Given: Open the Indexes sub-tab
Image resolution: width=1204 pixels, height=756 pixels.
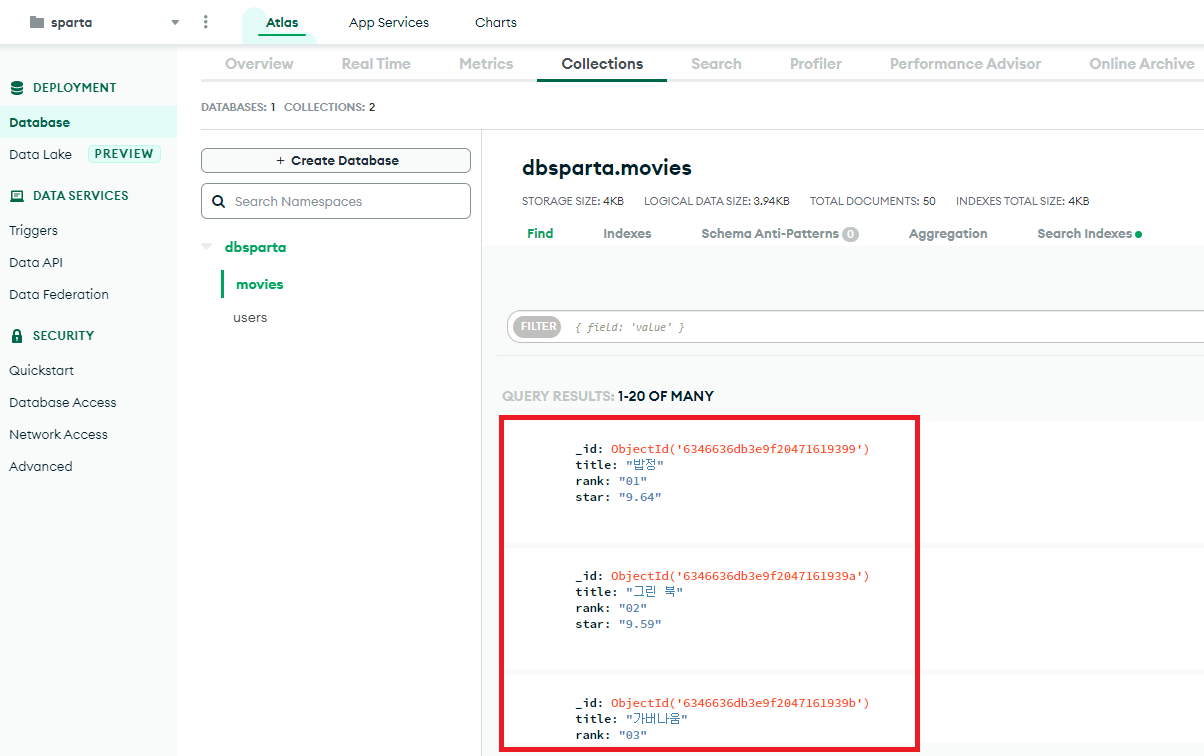Looking at the screenshot, I should point(627,233).
